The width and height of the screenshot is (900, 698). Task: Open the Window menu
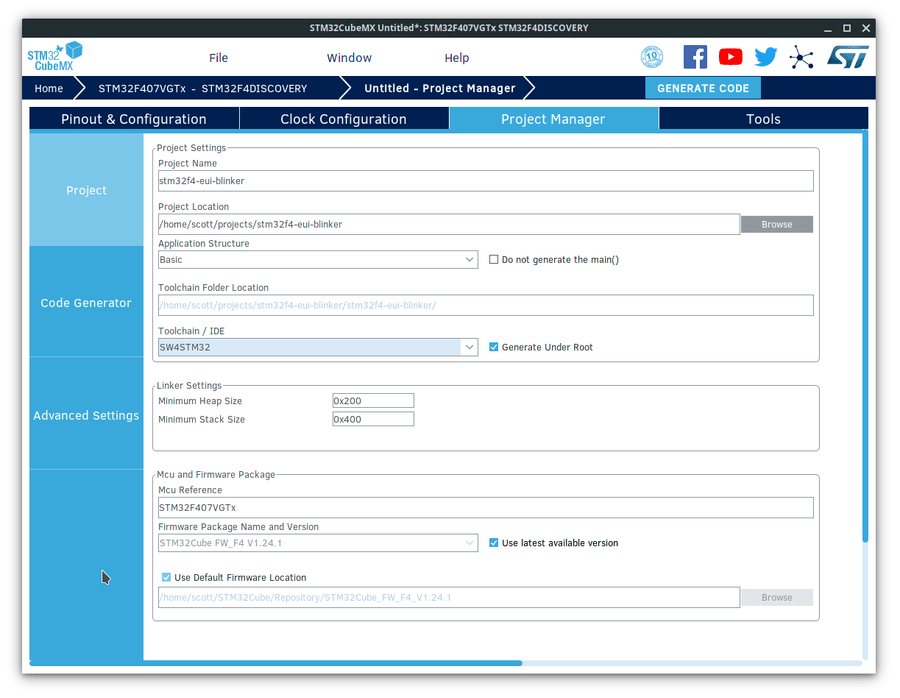349,57
